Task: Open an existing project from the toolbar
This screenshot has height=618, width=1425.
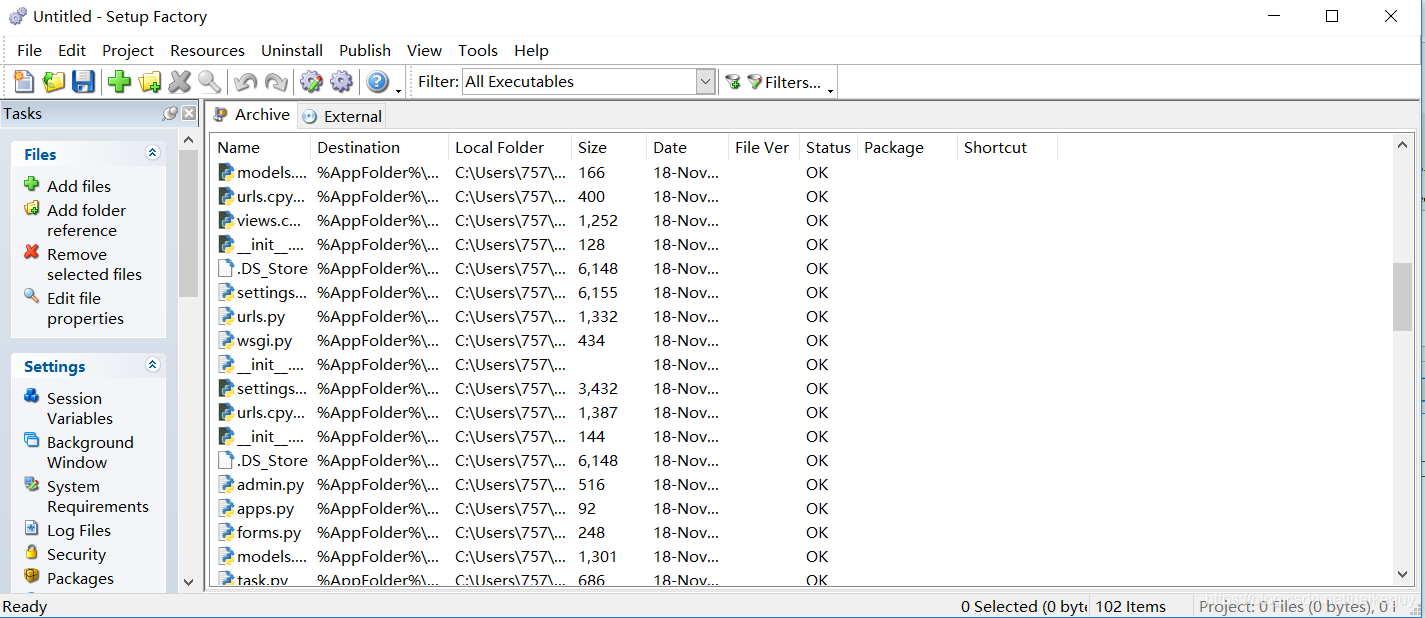Action: tap(54, 82)
